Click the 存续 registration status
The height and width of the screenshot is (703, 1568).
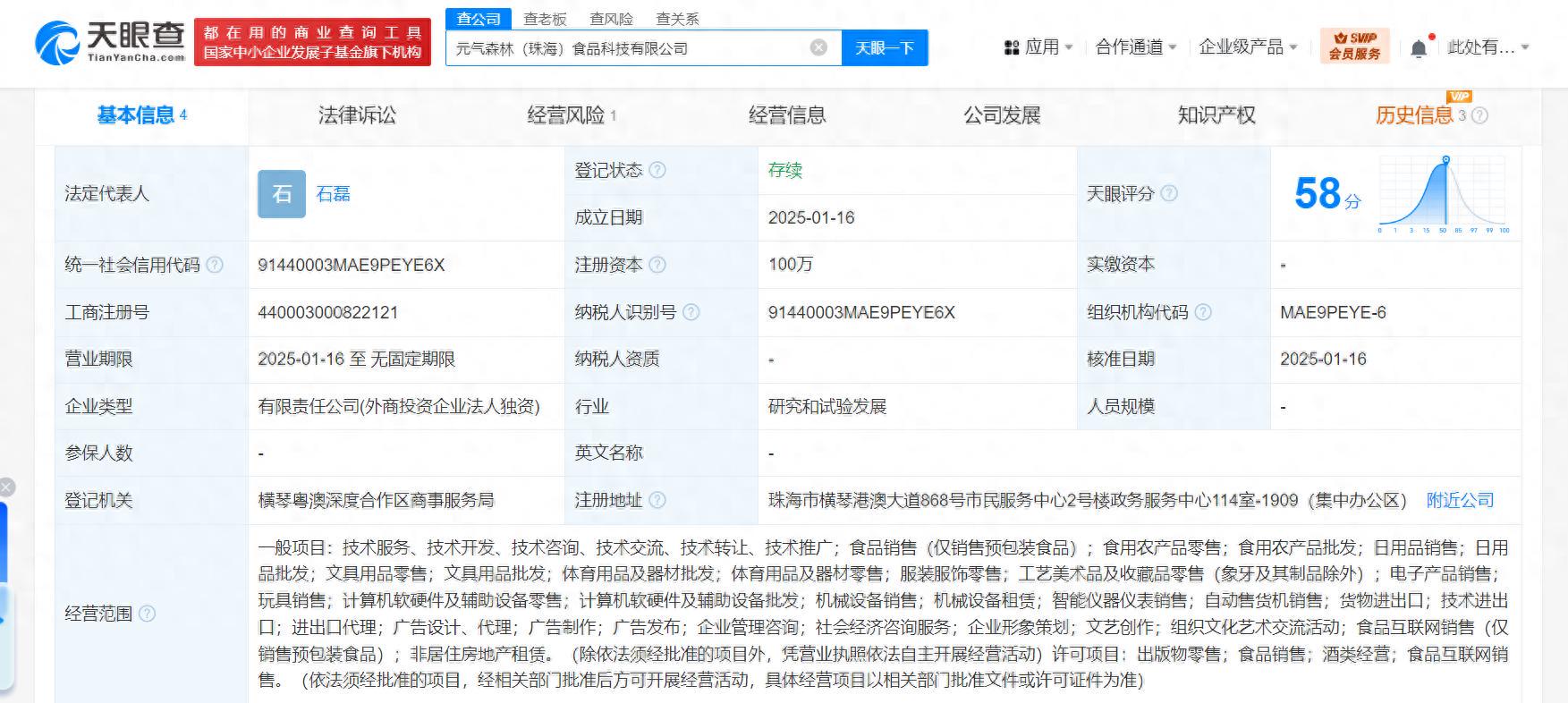click(x=784, y=170)
